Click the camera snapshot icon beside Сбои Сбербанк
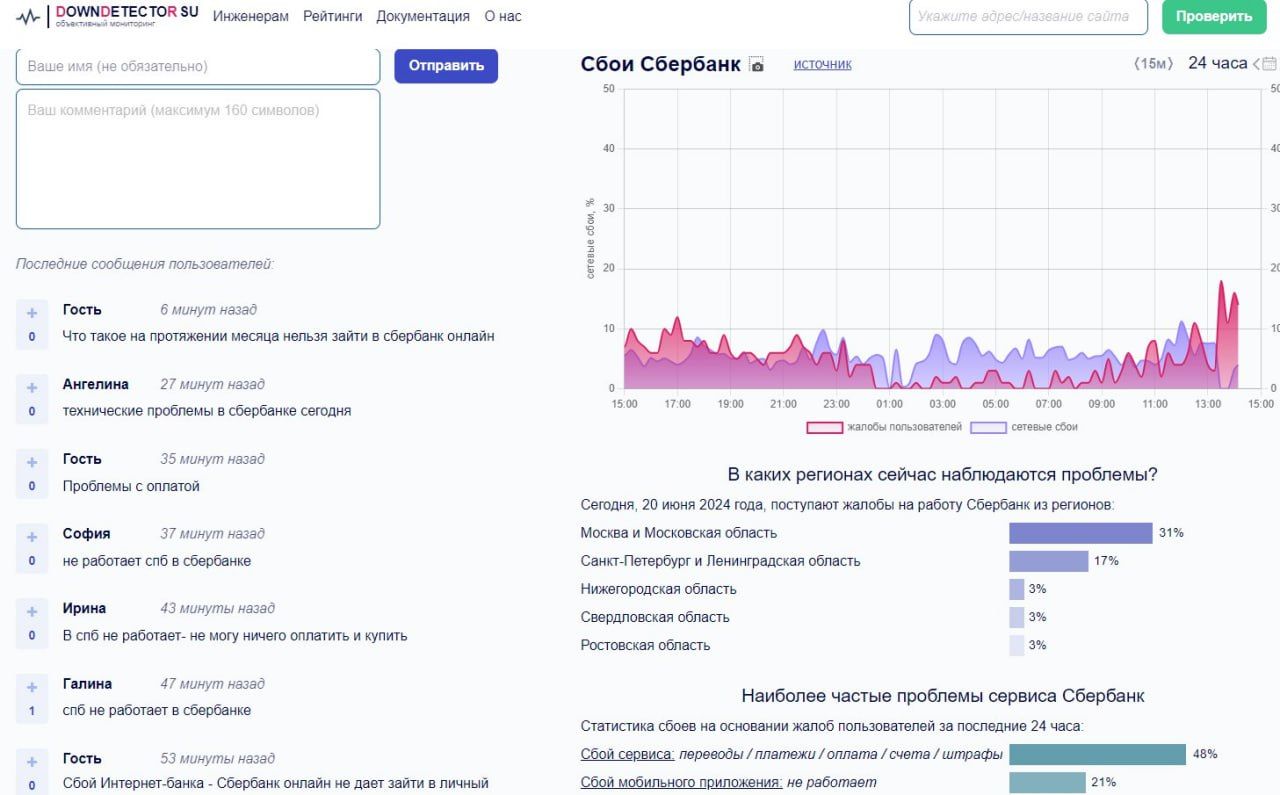The image size is (1280, 795). (x=757, y=66)
